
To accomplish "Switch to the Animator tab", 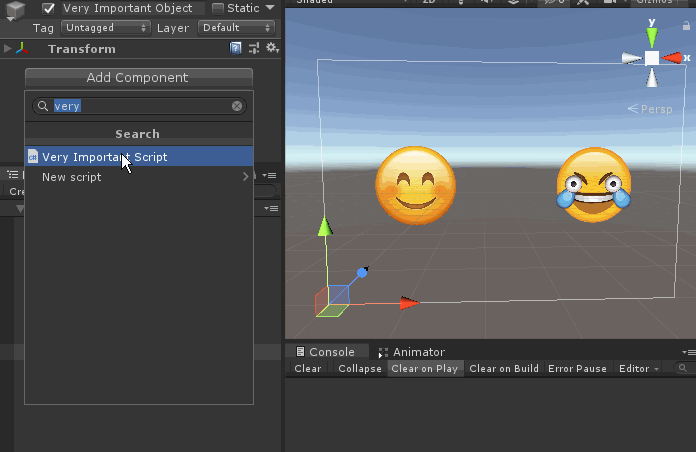I will coord(412,352).
